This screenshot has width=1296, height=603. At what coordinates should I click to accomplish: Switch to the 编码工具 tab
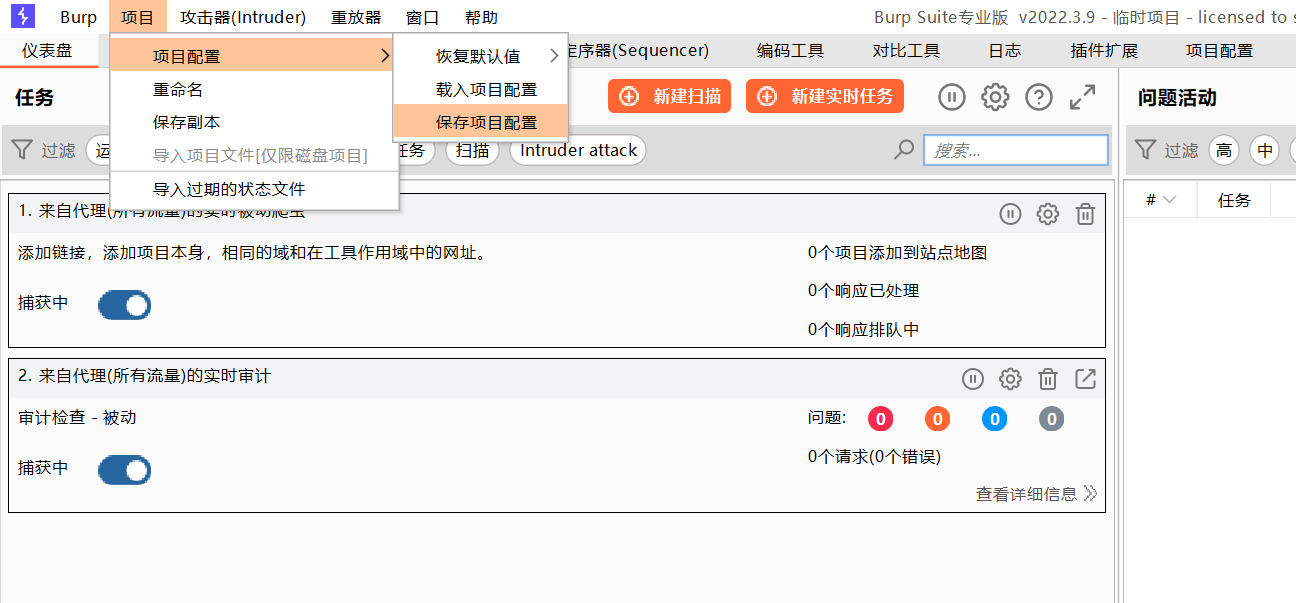click(790, 50)
